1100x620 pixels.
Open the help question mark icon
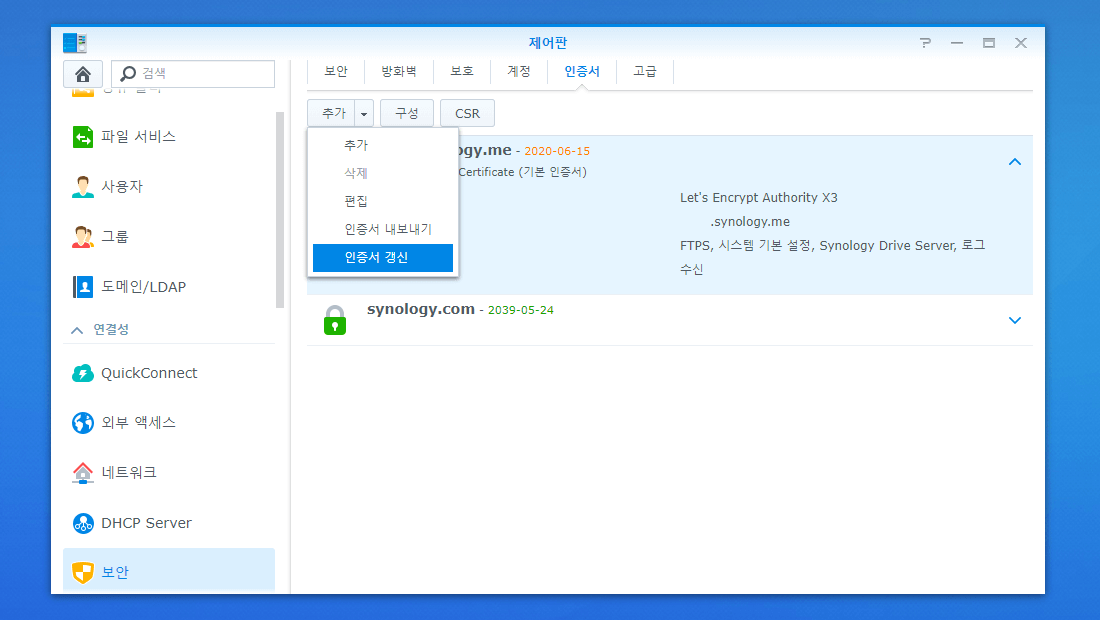[925, 43]
